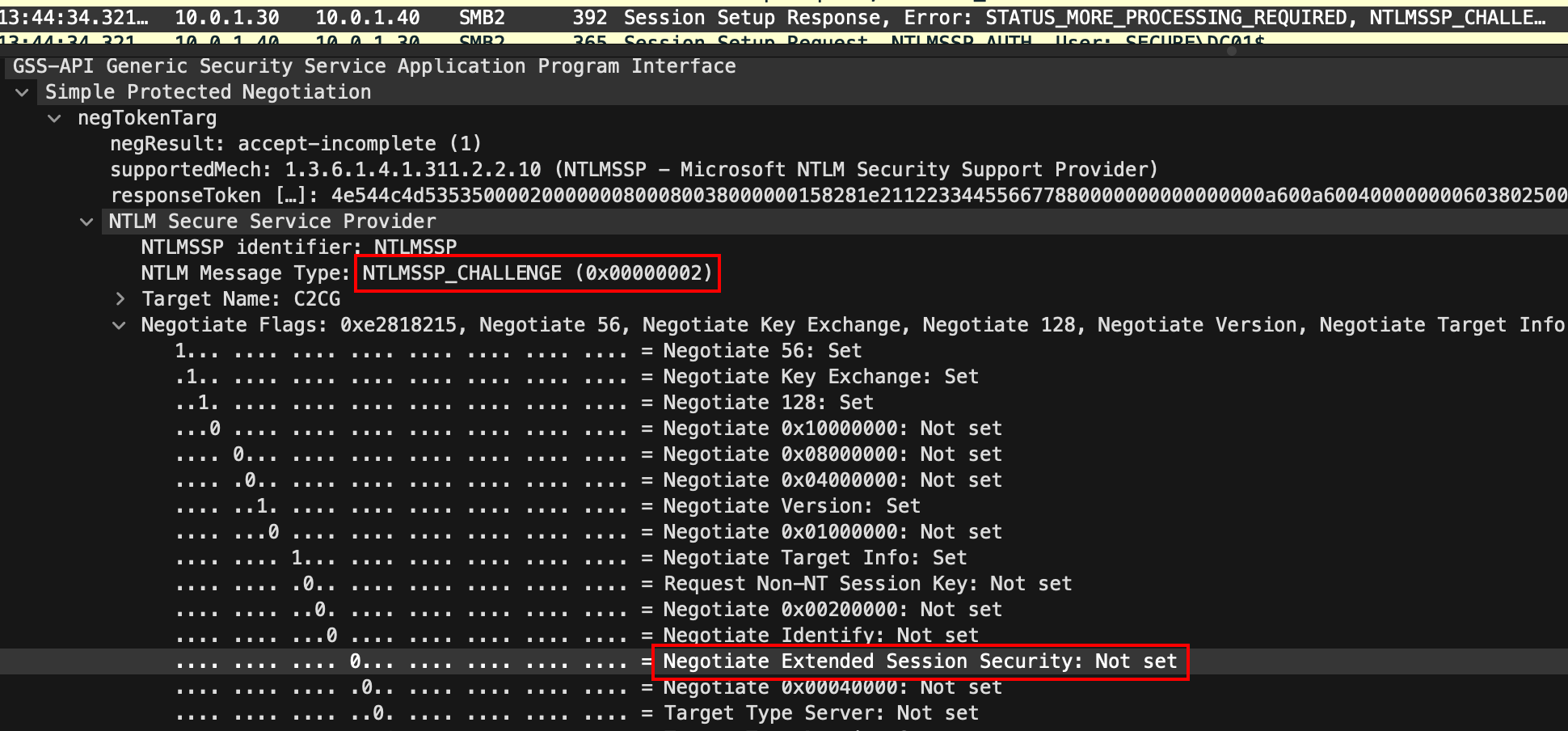Viewport: 1568px width, 731px height.
Task: Expand the Target Name: C2CG field
Action: (120, 299)
